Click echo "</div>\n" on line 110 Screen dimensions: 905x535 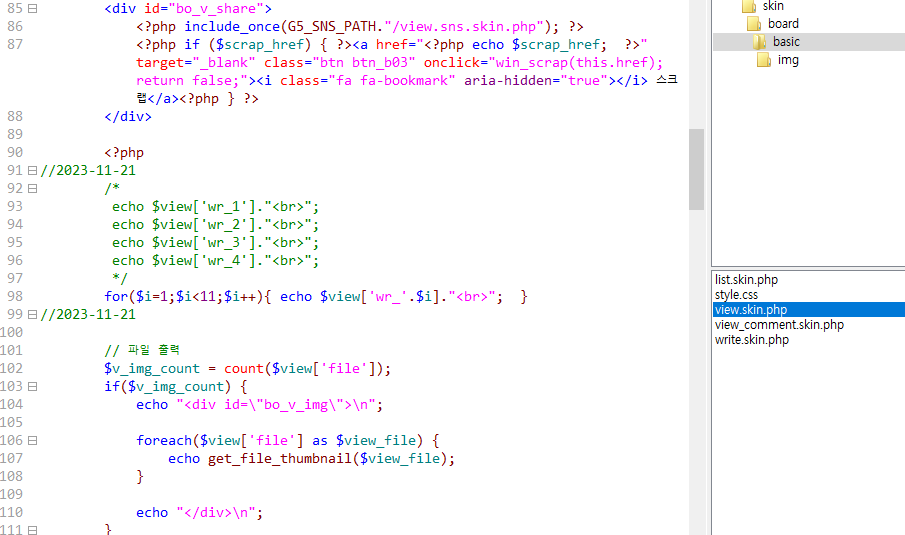200,512
